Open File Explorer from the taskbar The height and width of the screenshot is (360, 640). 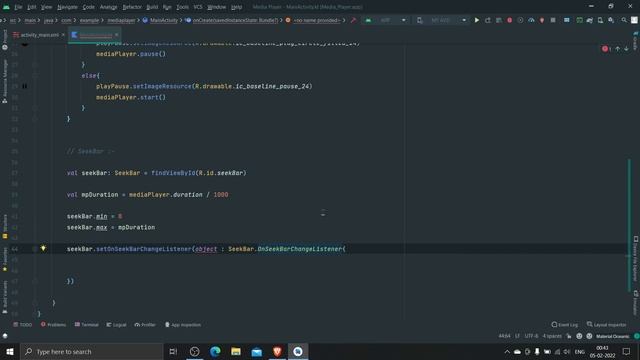pyautogui.click(x=236, y=351)
